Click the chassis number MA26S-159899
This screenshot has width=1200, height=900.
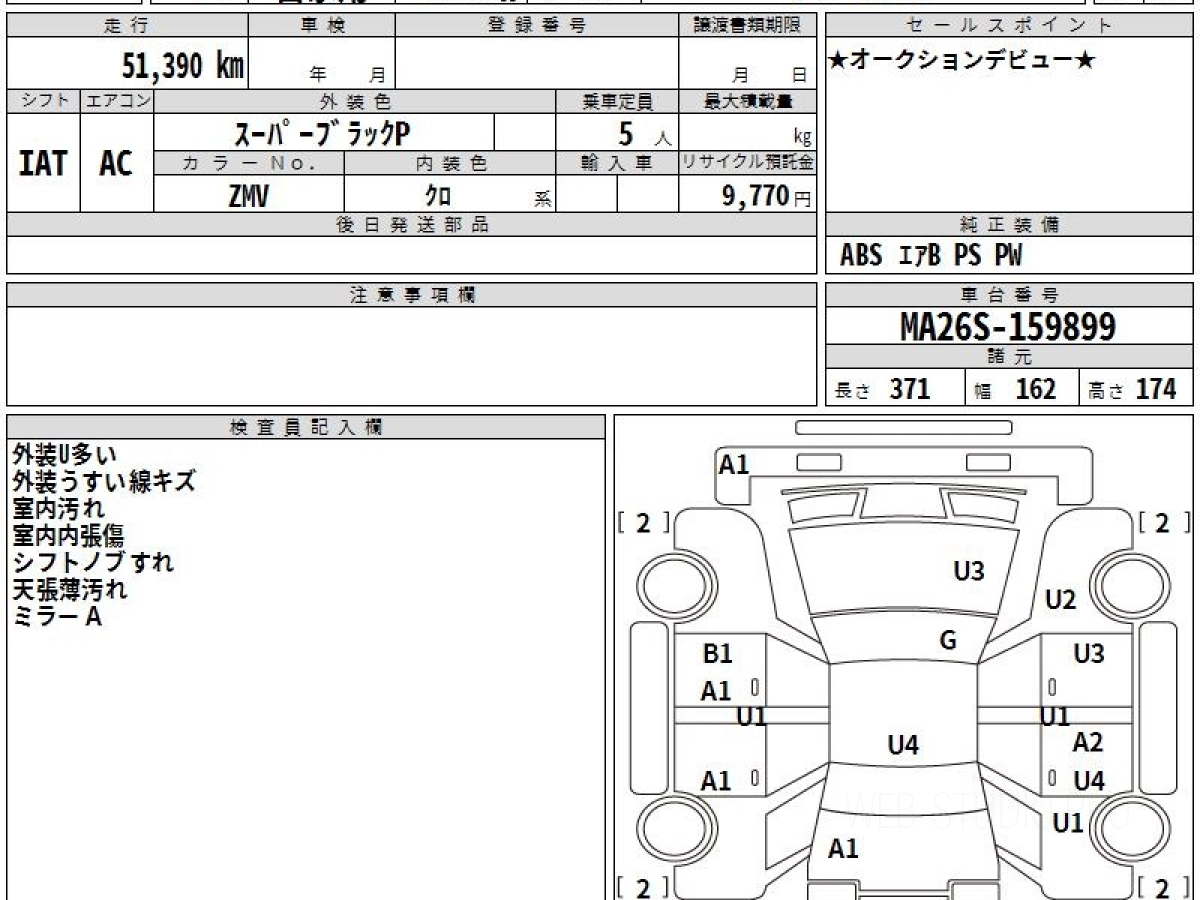point(1008,327)
